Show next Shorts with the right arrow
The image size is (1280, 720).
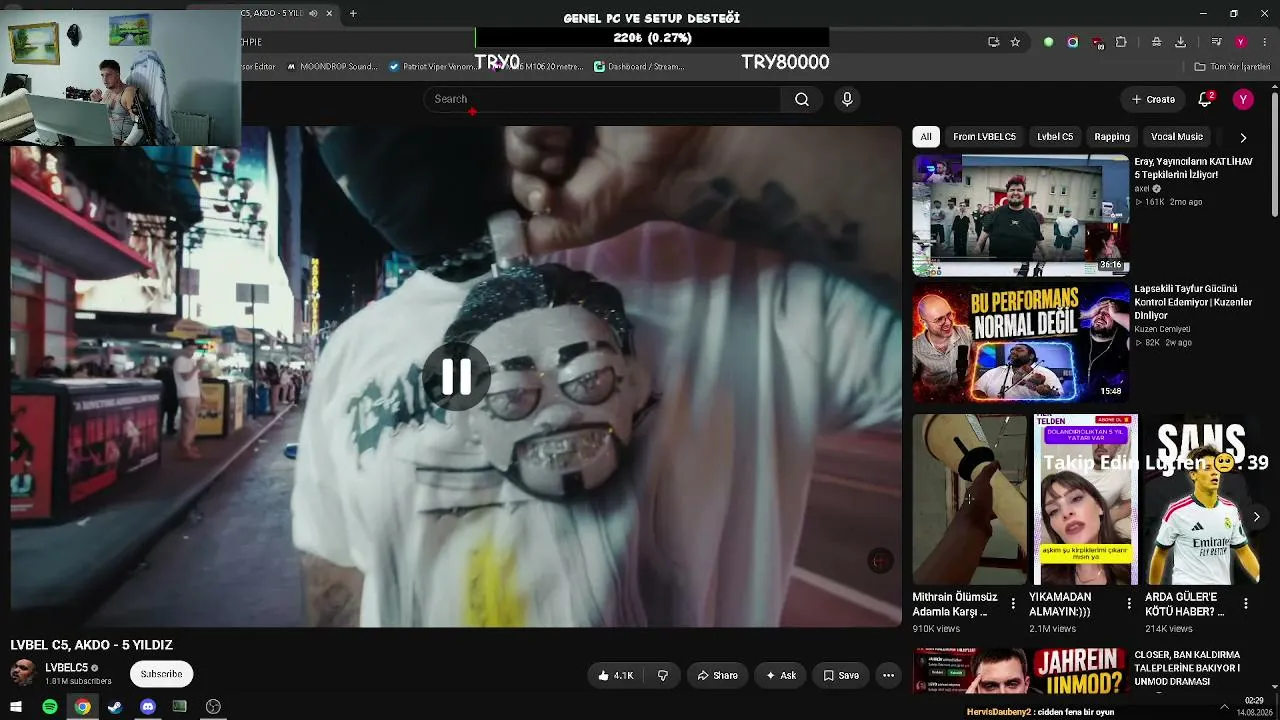pyautogui.click(x=1256, y=516)
